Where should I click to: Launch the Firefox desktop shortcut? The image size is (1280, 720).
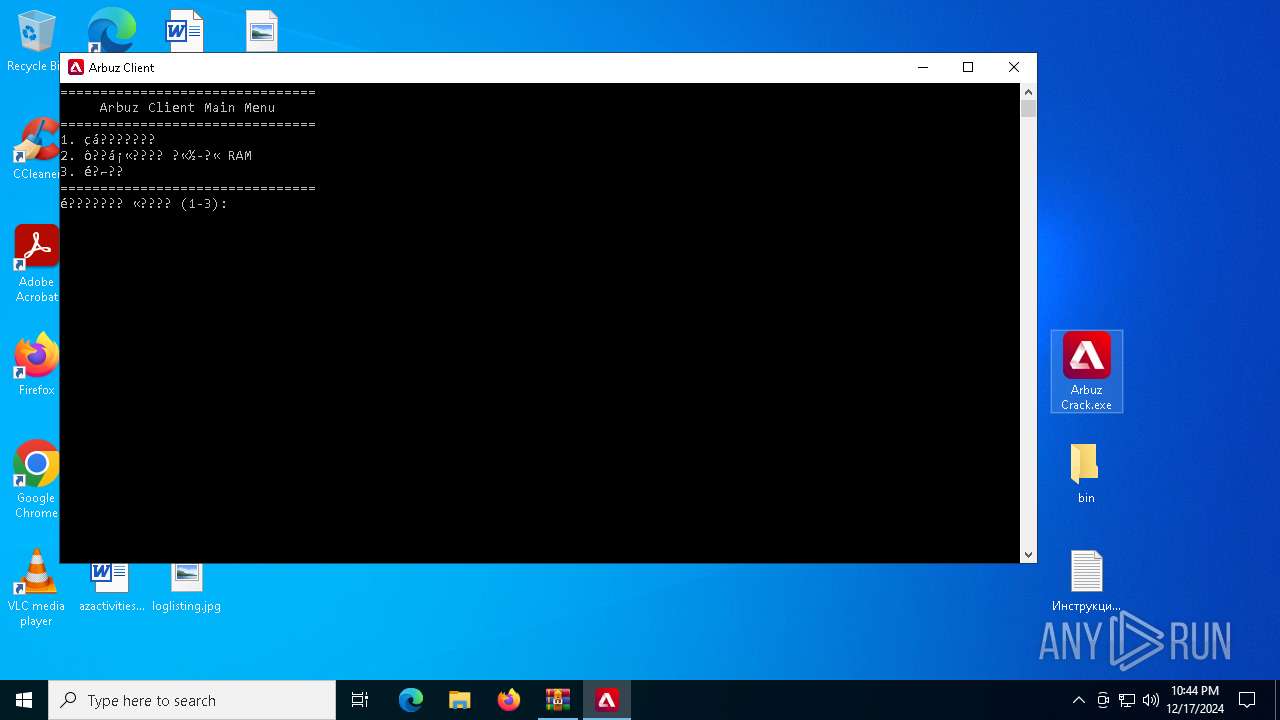point(36,365)
